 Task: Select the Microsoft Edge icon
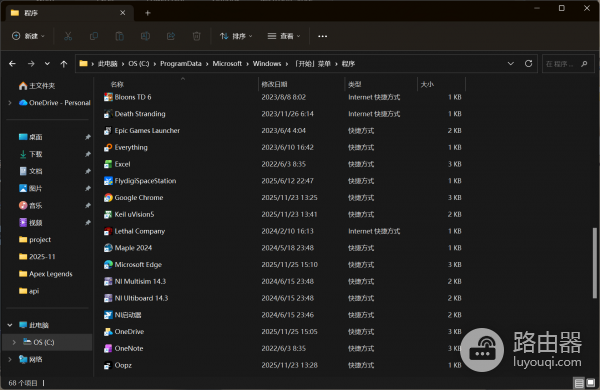click(108, 265)
